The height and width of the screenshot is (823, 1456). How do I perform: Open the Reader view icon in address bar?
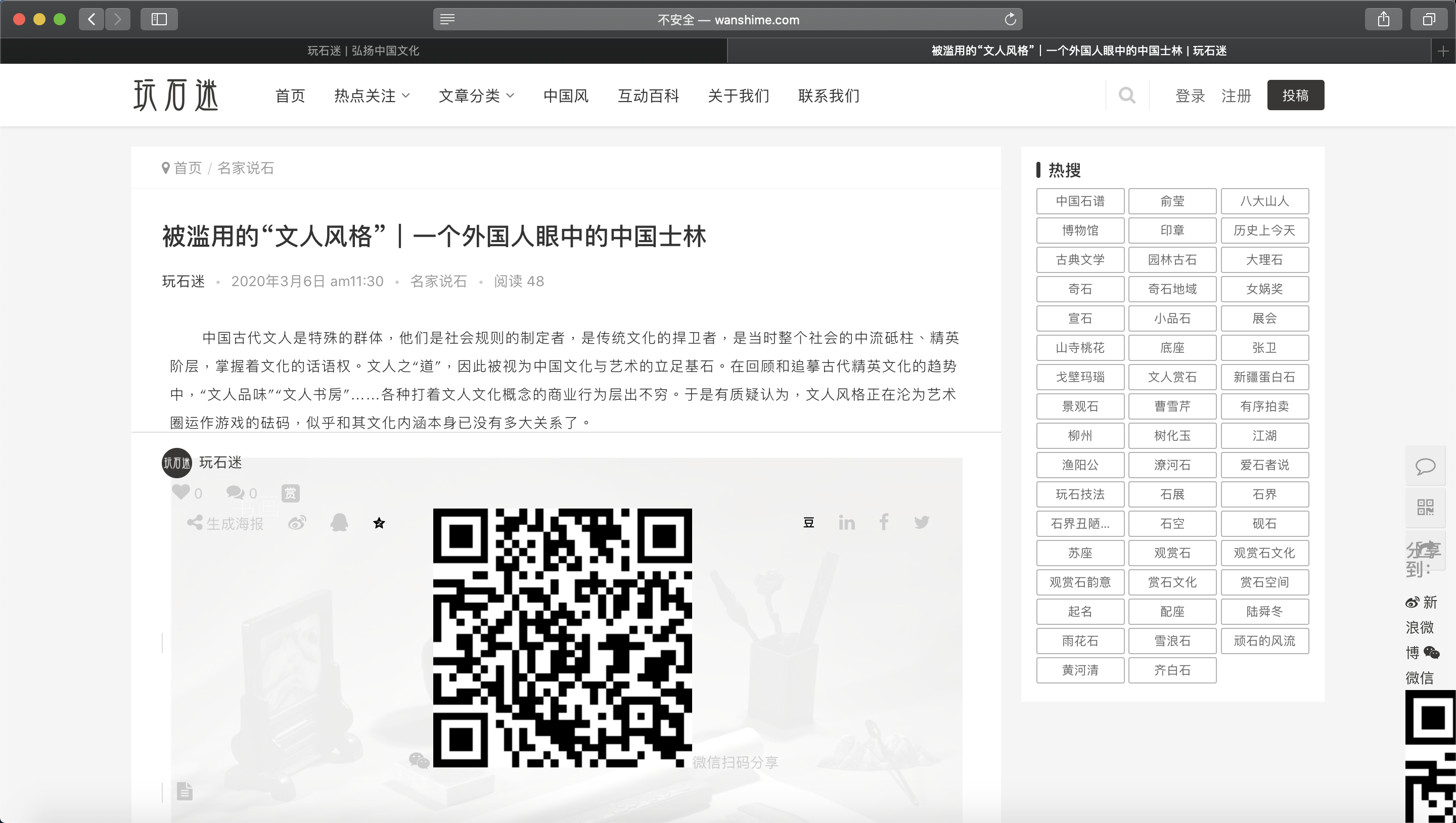(447, 19)
